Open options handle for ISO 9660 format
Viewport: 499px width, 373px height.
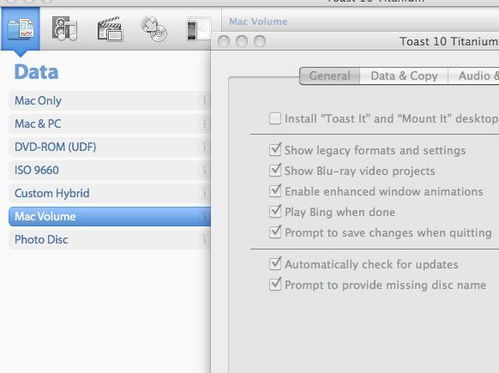[204, 170]
